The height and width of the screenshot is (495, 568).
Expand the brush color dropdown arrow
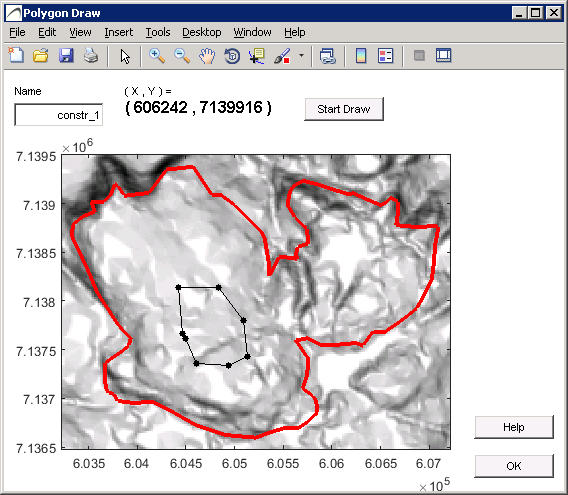coord(301,56)
